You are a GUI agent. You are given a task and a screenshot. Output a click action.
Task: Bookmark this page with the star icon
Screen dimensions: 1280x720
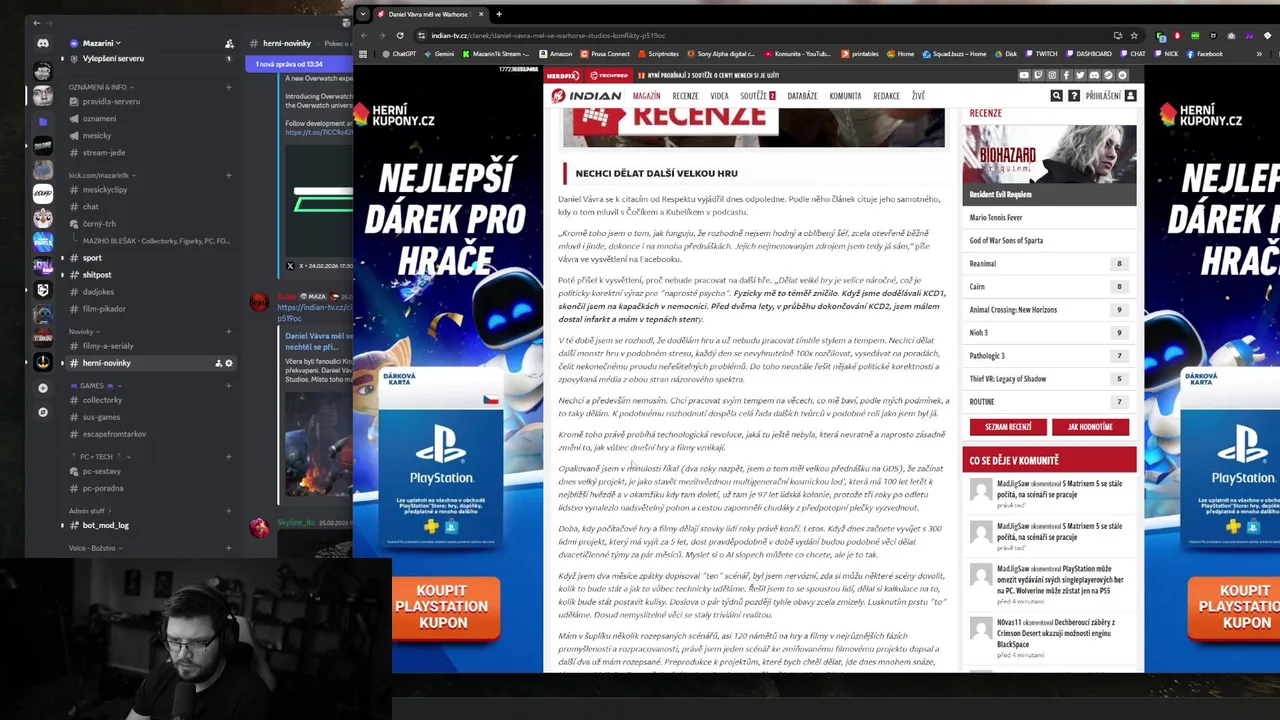click(1134, 35)
